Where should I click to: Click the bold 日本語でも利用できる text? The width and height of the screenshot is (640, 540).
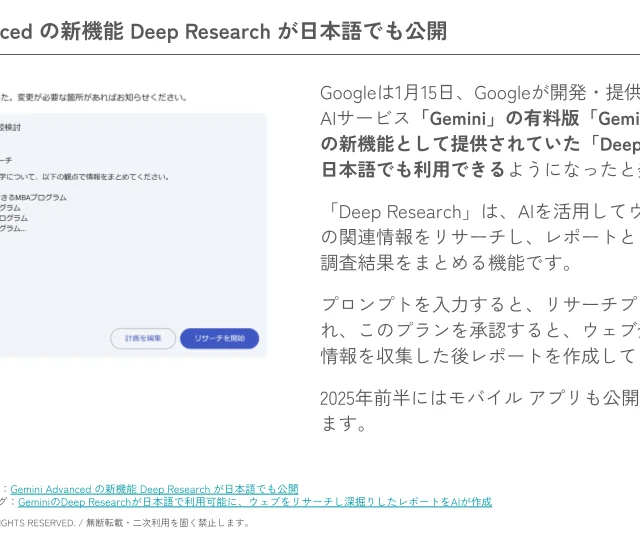(412, 169)
